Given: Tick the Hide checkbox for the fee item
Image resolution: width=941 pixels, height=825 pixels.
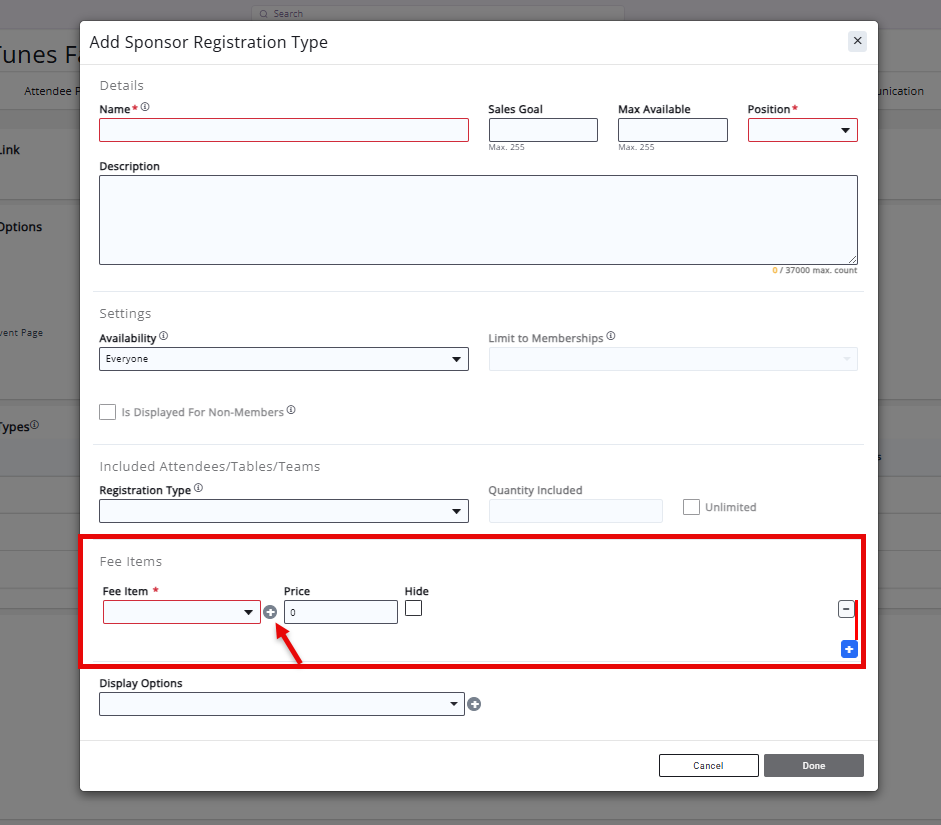Looking at the screenshot, I should point(413,608).
